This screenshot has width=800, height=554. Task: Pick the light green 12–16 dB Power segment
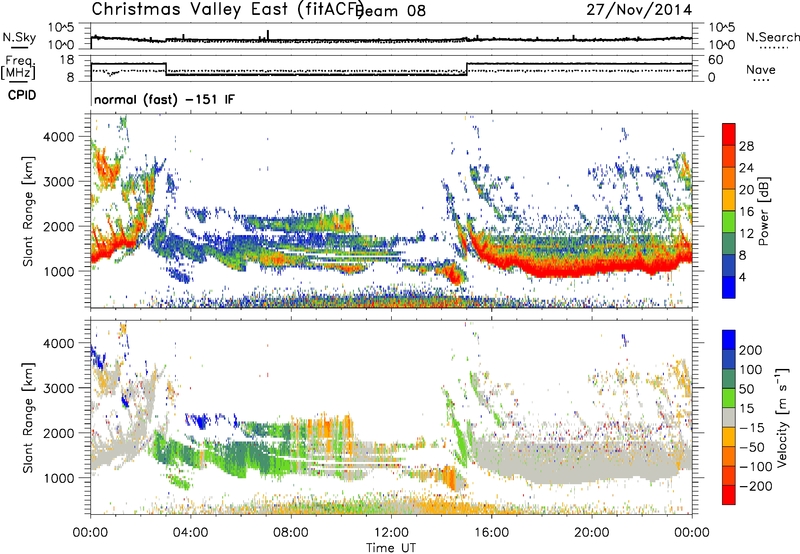pyautogui.click(x=729, y=222)
